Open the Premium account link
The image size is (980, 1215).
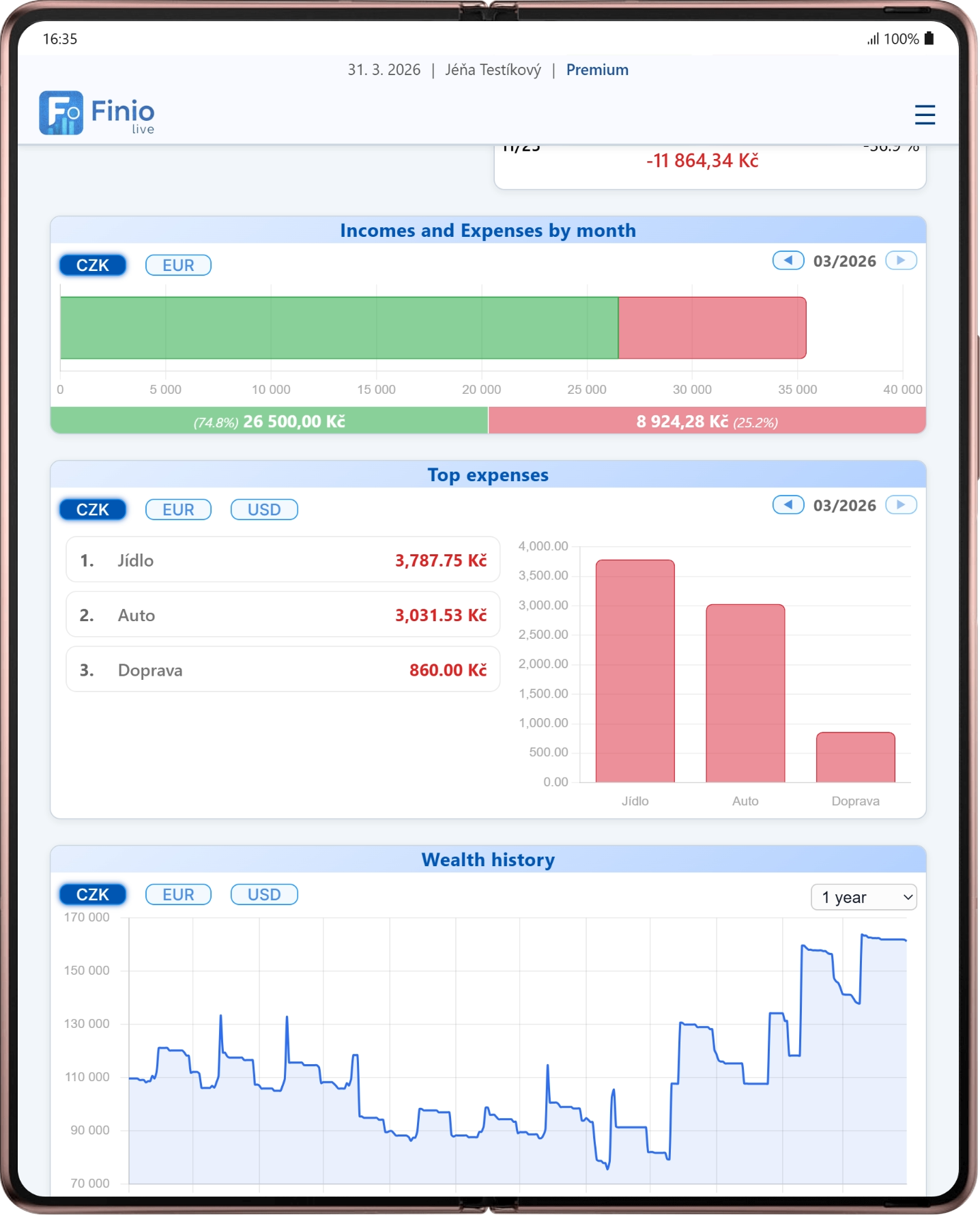[x=597, y=70]
